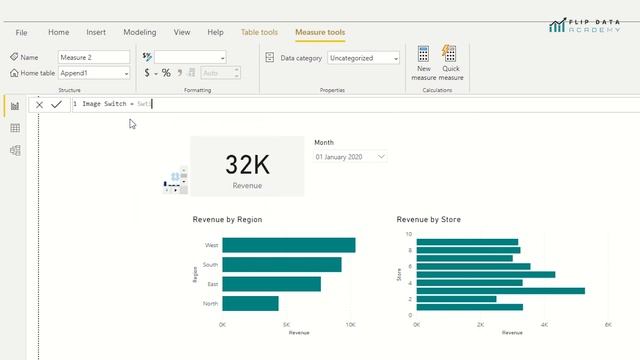Click the Month slicer label
The height and width of the screenshot is (360, 640).
(324, 142)
